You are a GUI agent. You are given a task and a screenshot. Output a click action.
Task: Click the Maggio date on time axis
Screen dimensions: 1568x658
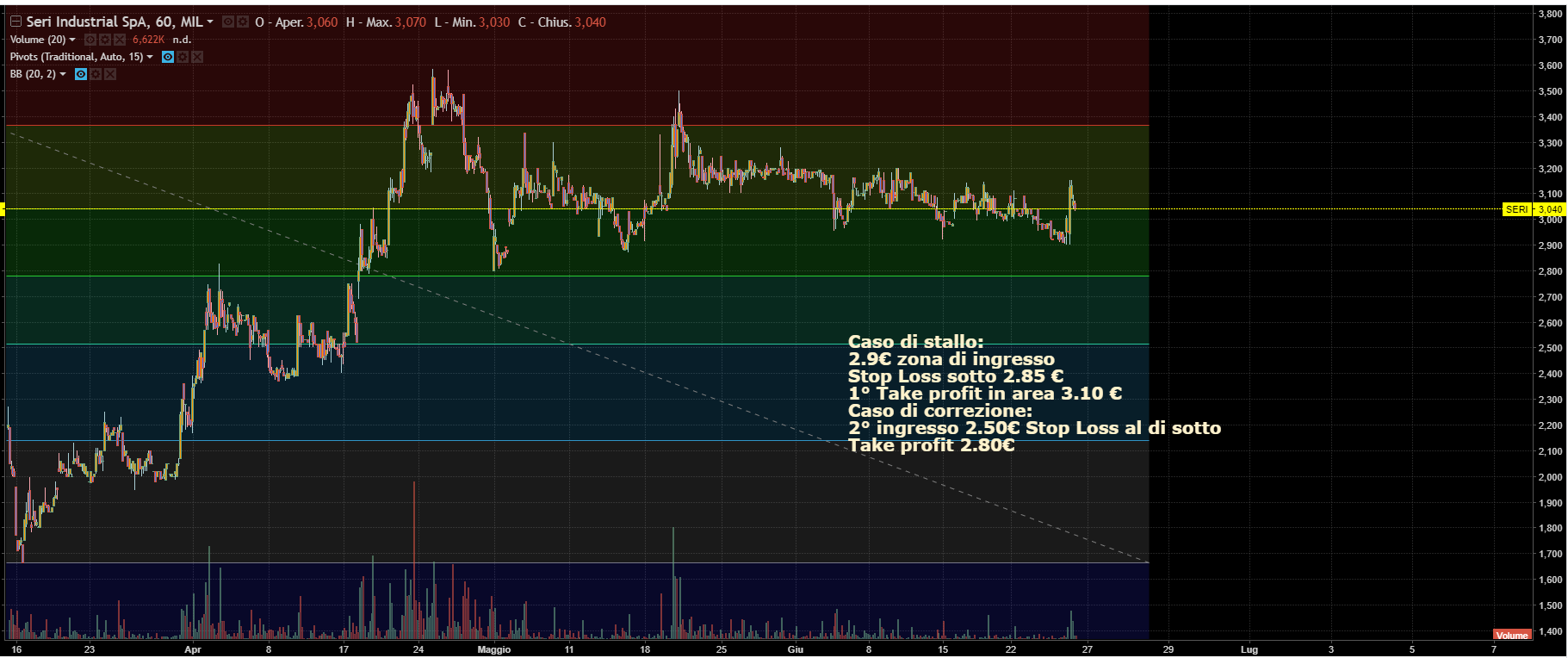(x=493, y=649)
